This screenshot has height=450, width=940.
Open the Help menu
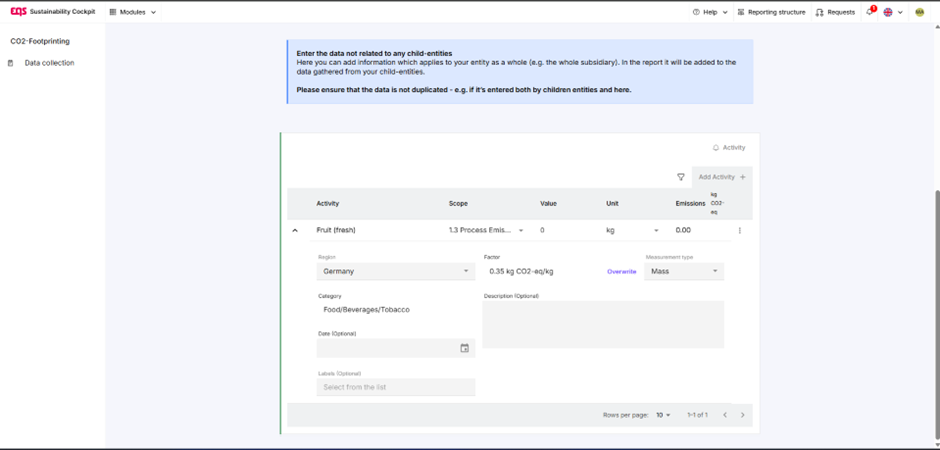point(710,12)
